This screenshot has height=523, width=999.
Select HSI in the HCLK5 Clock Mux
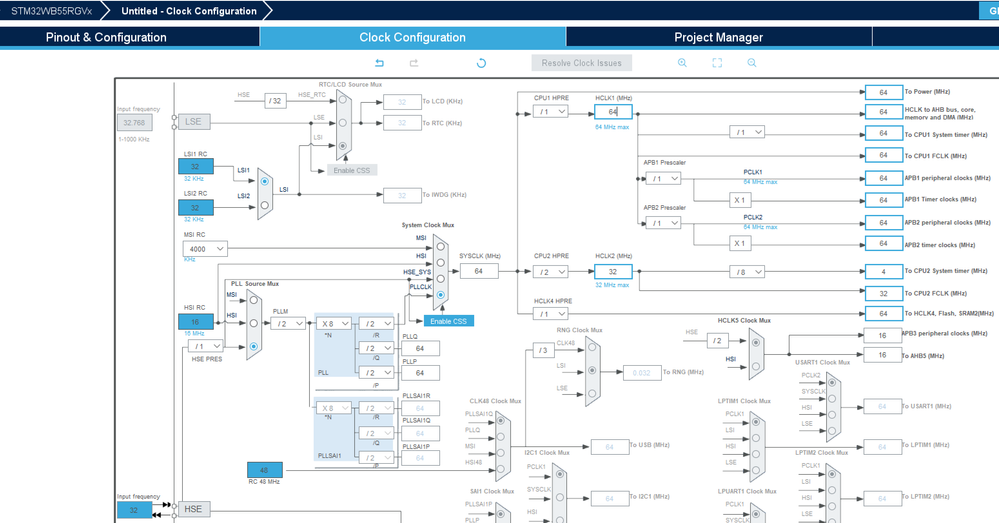coord(756,366)
